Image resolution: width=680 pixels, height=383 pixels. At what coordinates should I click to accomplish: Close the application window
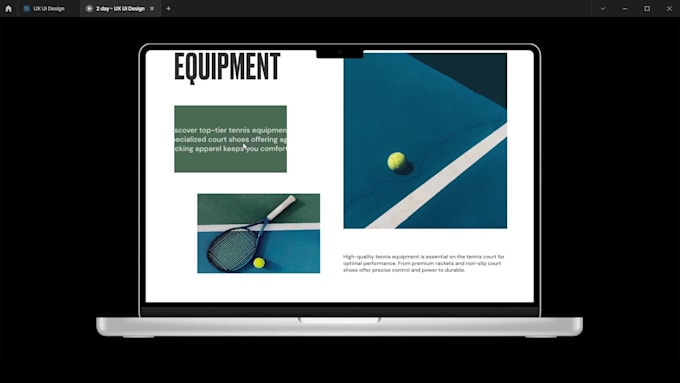pyautogui.click(x=669, y=8)
